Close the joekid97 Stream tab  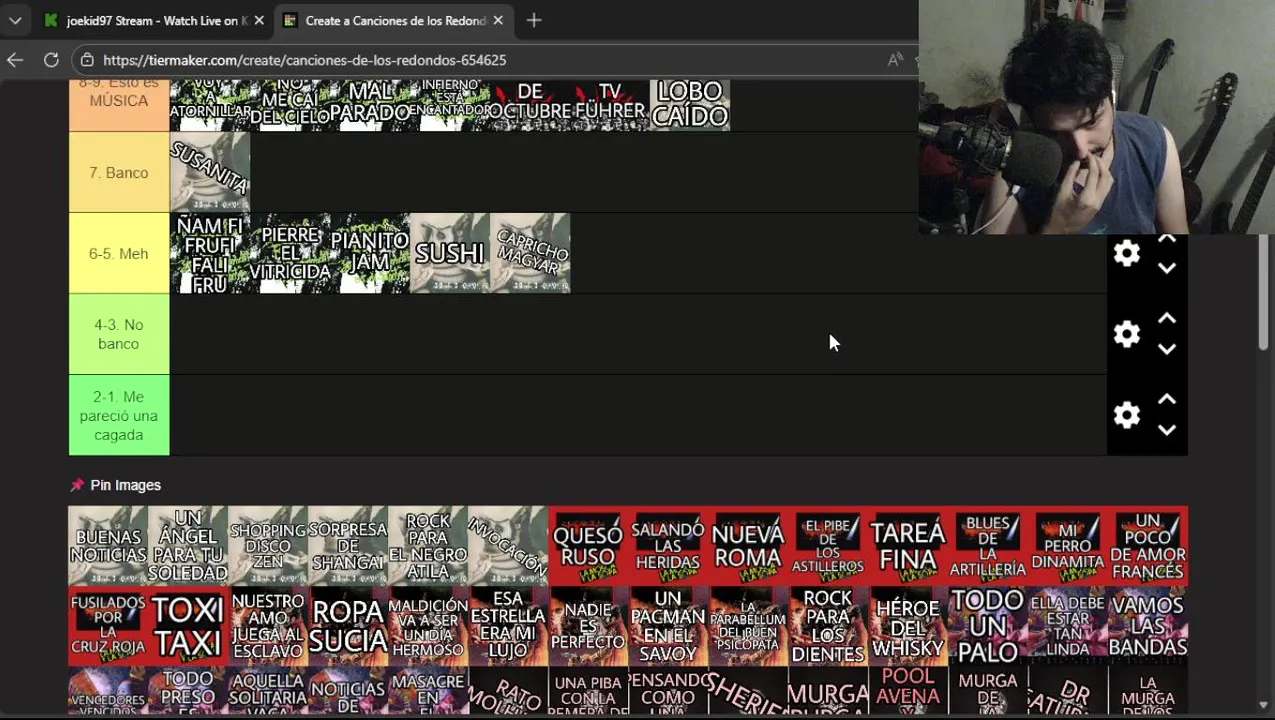(259, 20)
